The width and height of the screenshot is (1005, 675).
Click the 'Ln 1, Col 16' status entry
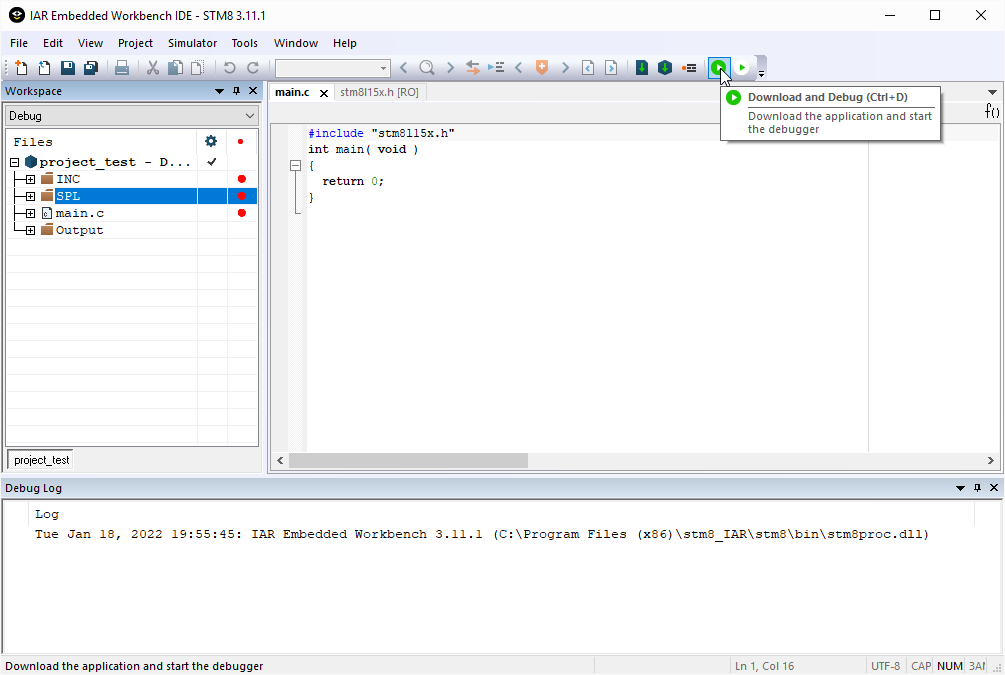tap(764, 666)
